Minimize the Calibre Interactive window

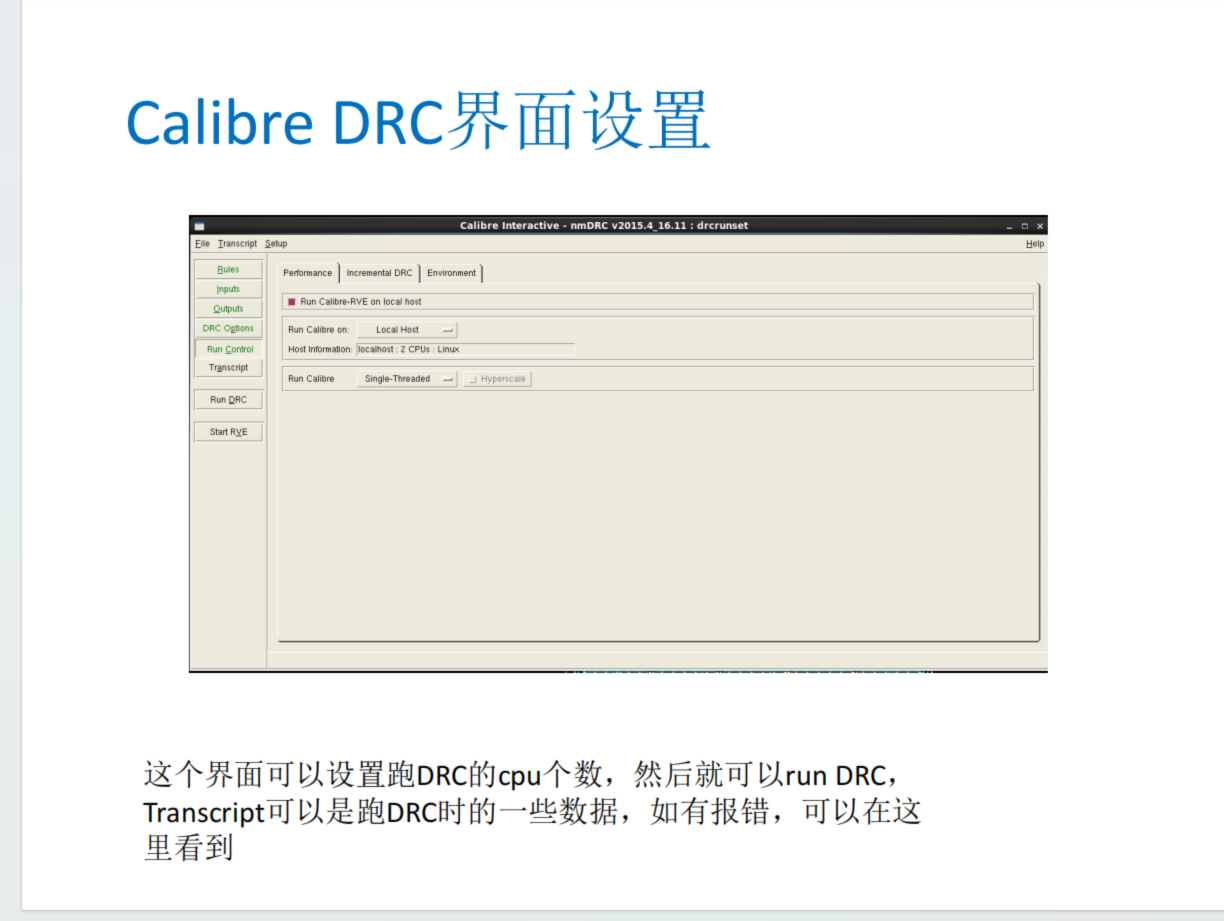pyautogui.click(x=1010, y=226)
